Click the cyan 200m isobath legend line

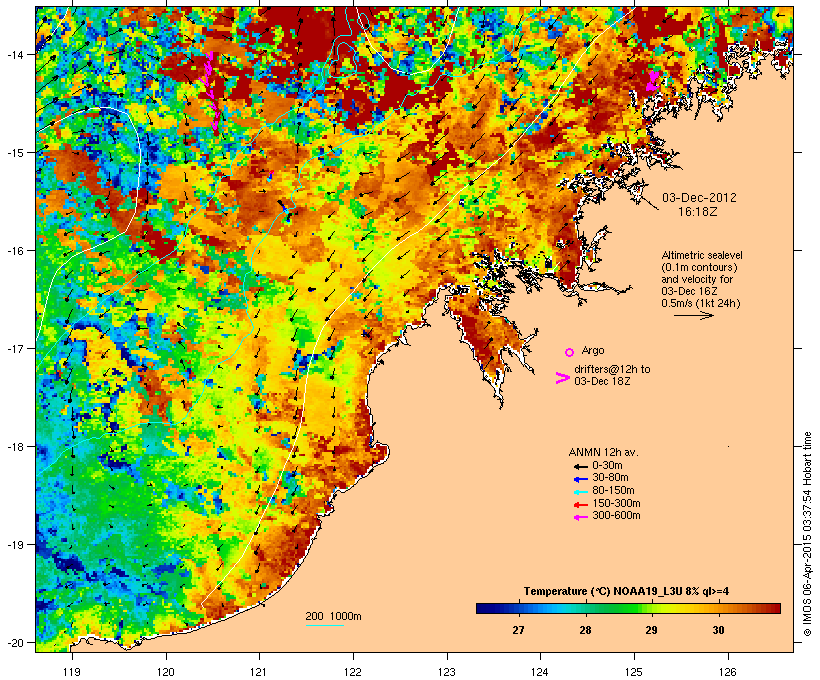pos(324,625)
